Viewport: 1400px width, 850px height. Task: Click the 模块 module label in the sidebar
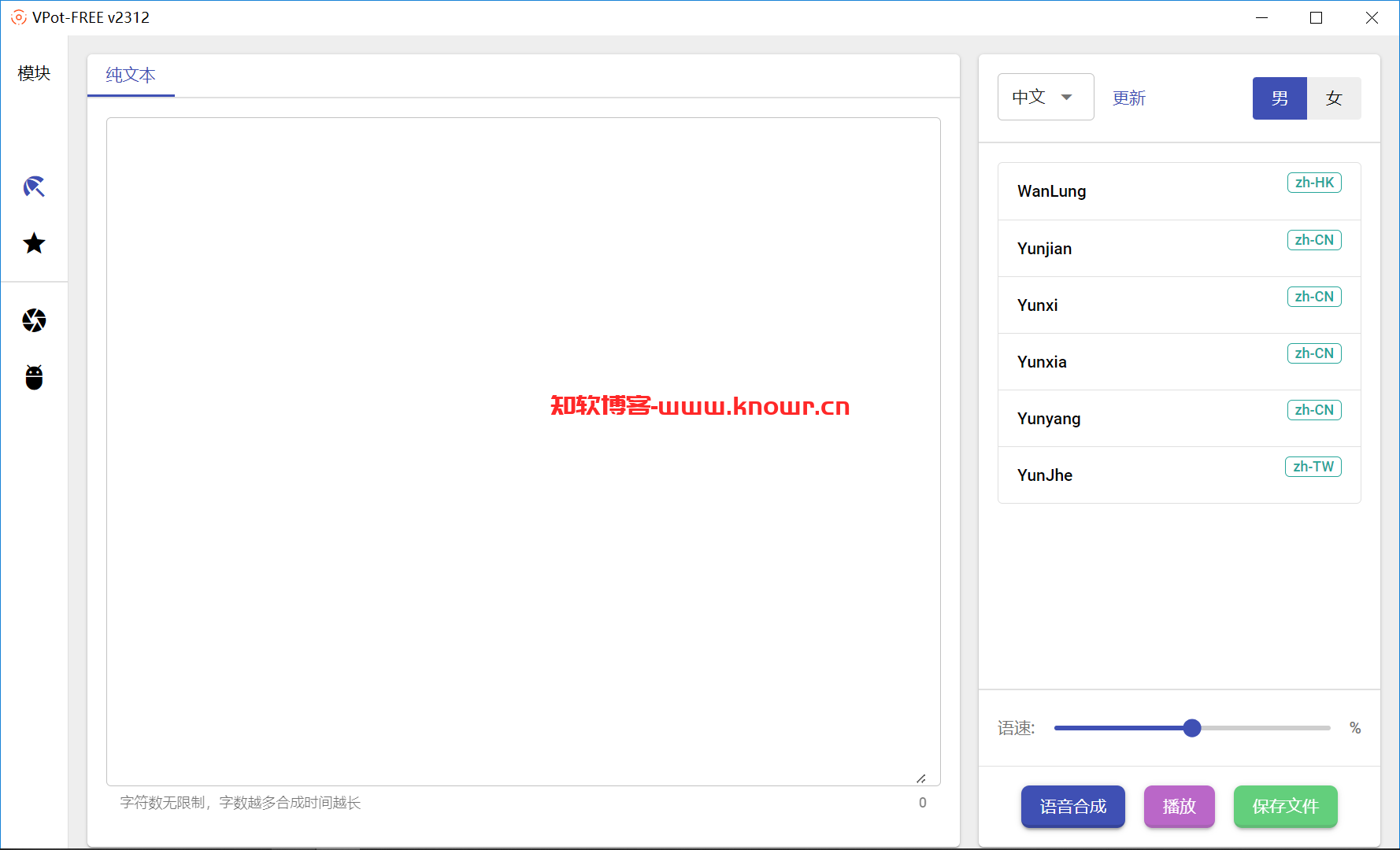(x=34, y=73)
